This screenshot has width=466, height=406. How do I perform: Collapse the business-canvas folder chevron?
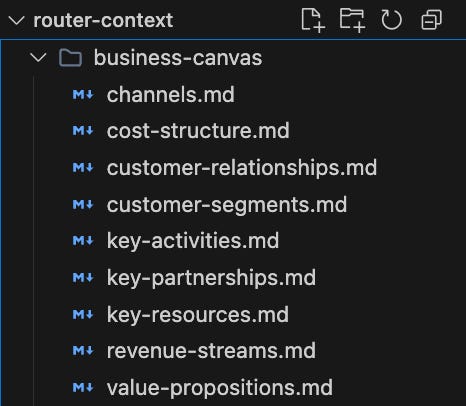38,58
